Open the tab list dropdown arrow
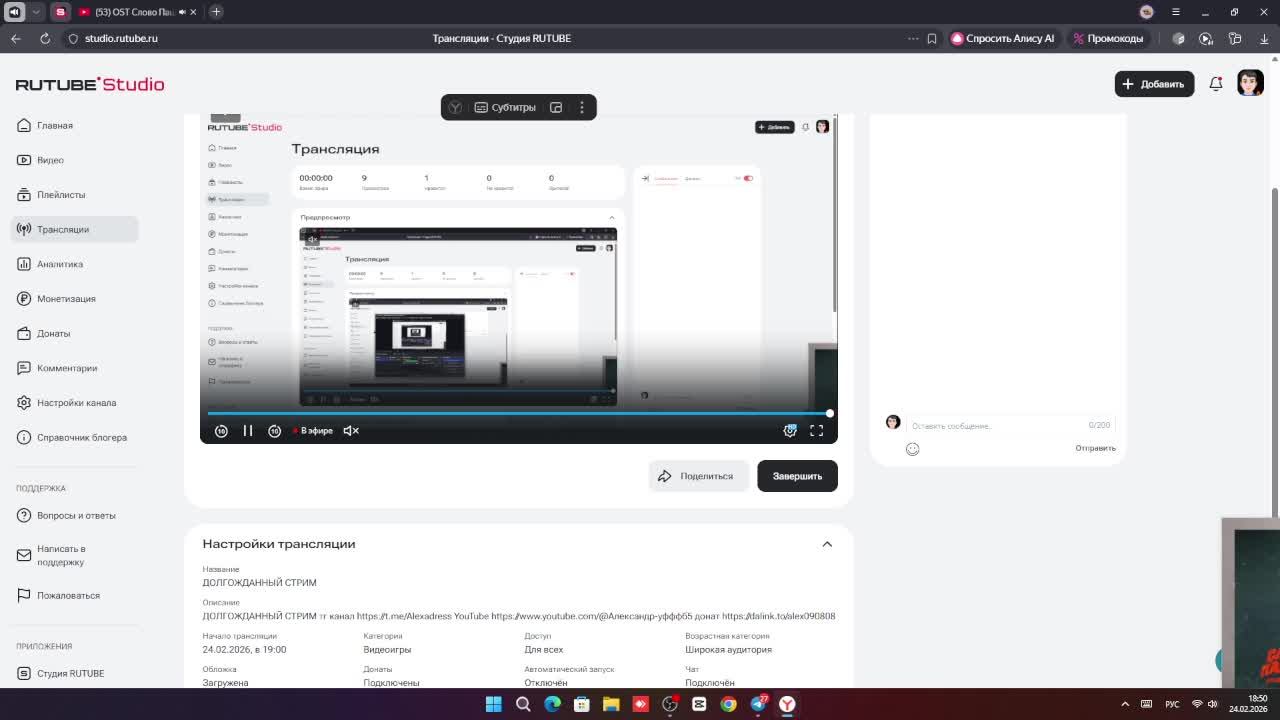The width and height of the screenshot is (1280, 720). [x=36, y=12]
